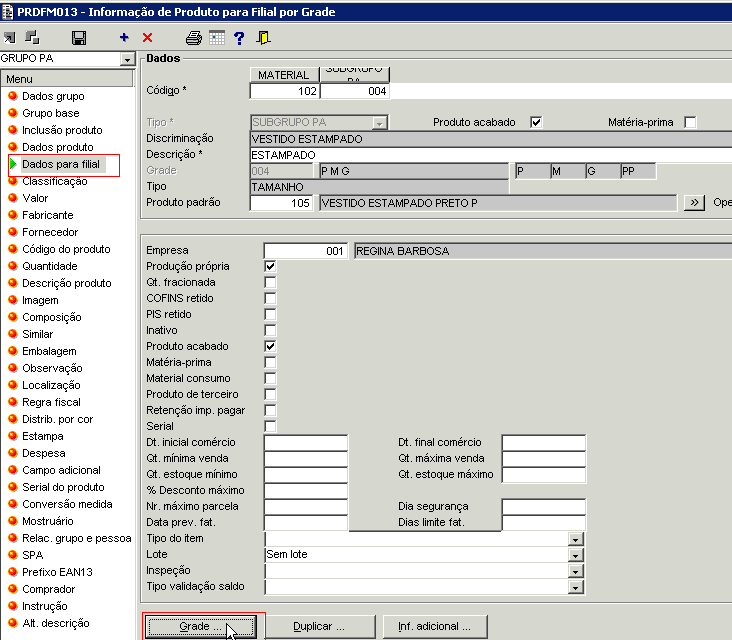Click the % Desconto máximo input field

coord(305,491)
